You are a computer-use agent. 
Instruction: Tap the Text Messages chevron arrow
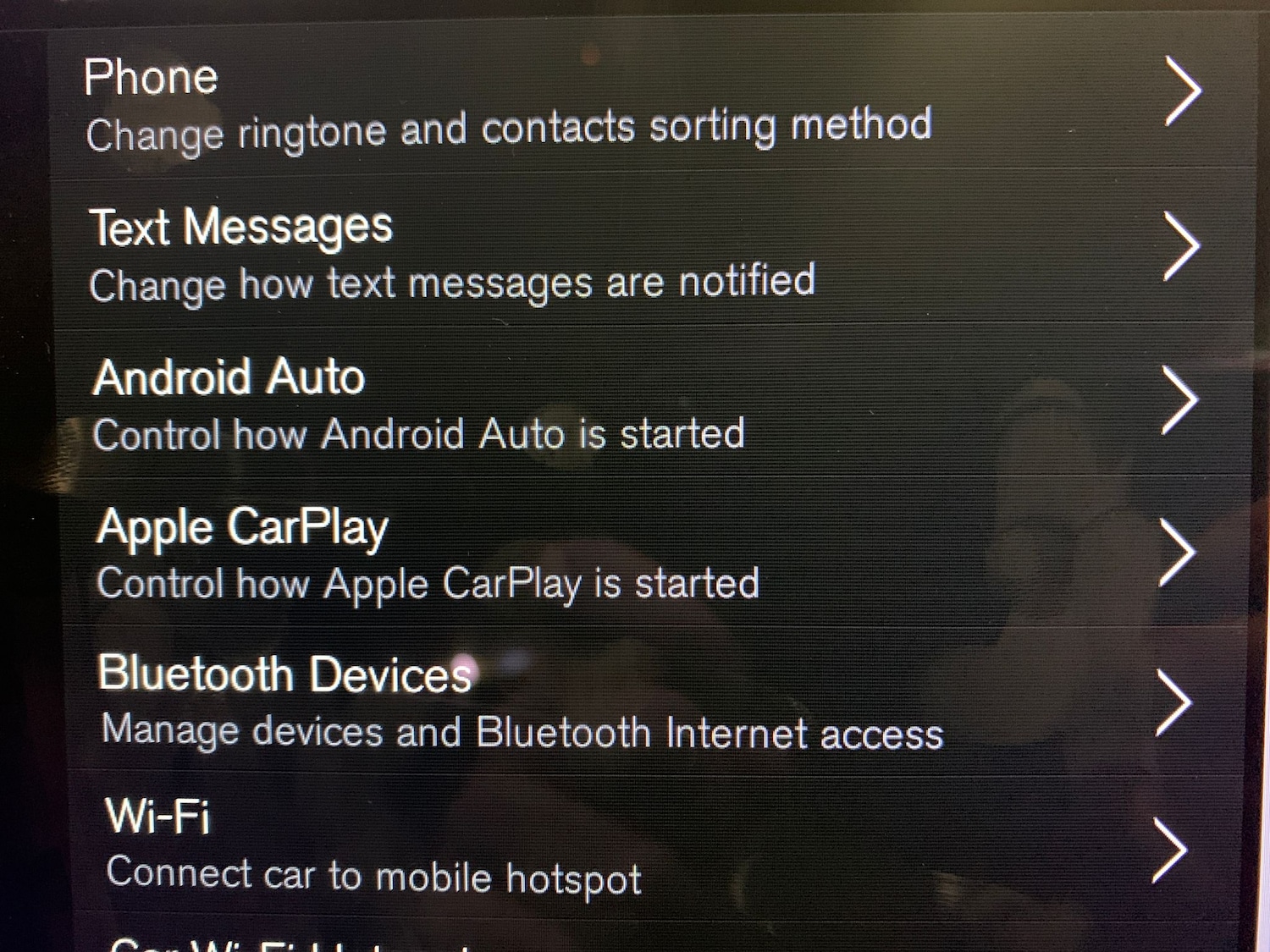click(x=1182, y=246)
